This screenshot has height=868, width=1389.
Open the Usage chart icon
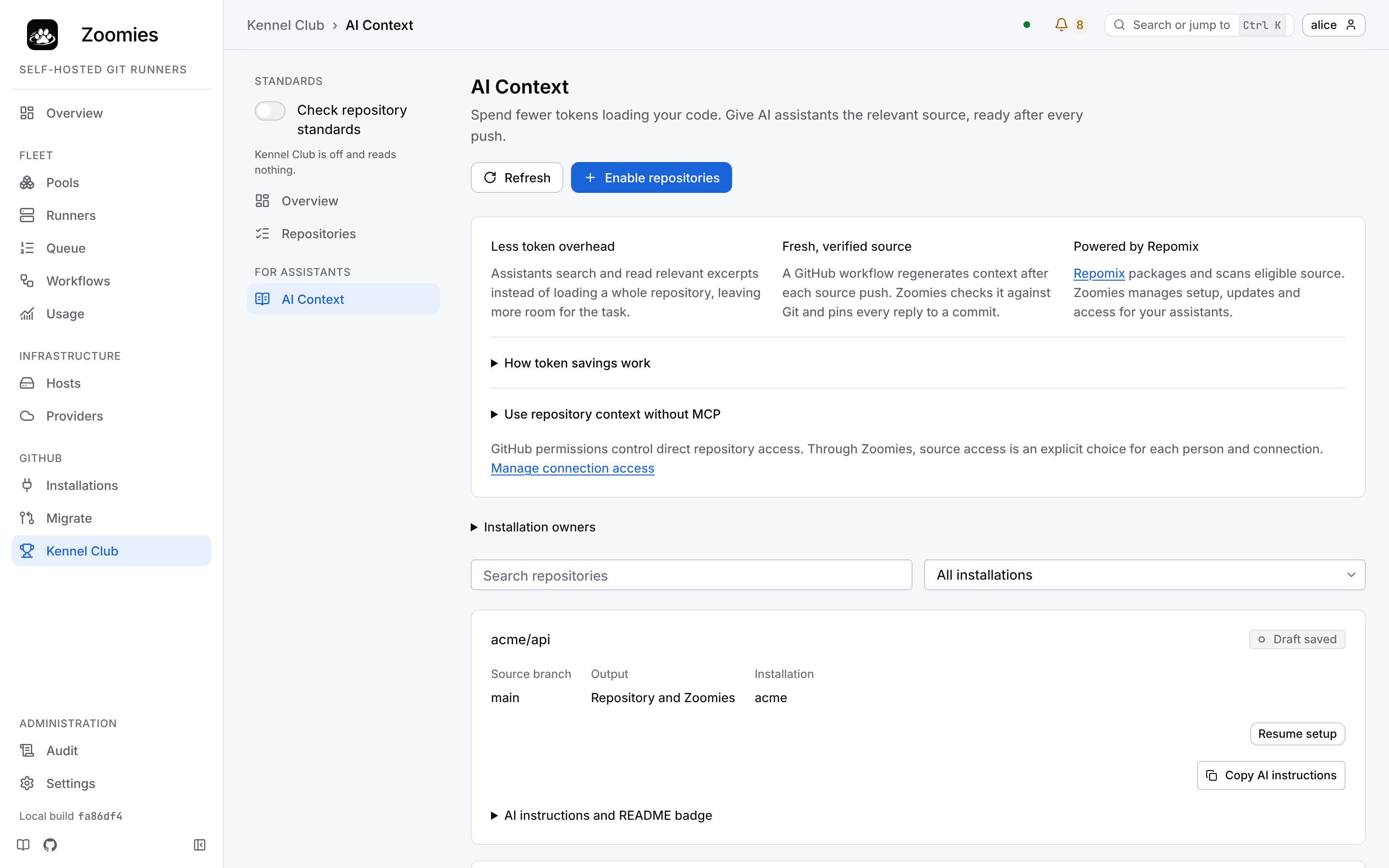(x=27, y=313)
